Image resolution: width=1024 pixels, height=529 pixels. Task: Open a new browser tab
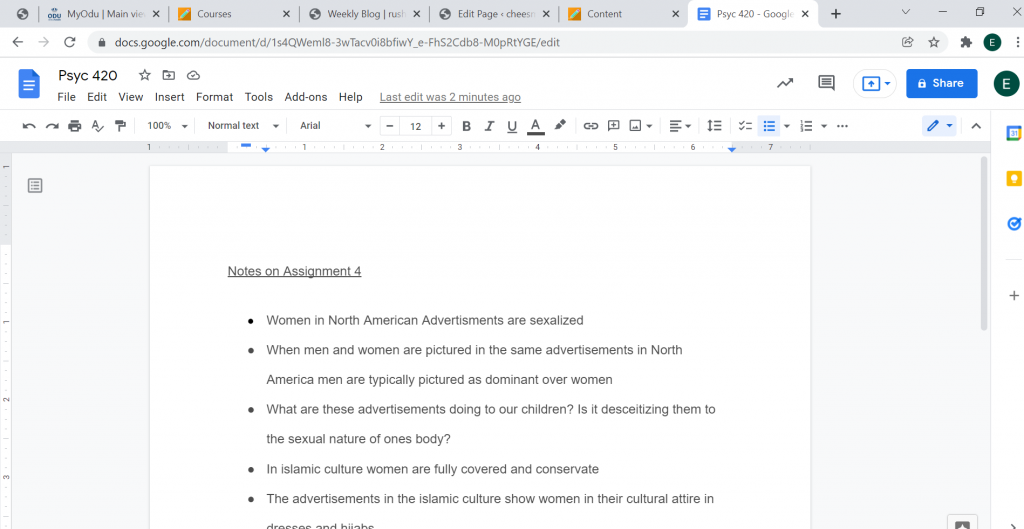(836, 14)
